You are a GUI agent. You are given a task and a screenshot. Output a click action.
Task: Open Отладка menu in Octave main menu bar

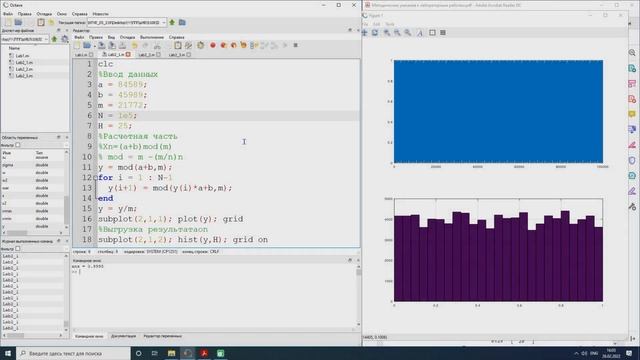click(x=44, y=14)
